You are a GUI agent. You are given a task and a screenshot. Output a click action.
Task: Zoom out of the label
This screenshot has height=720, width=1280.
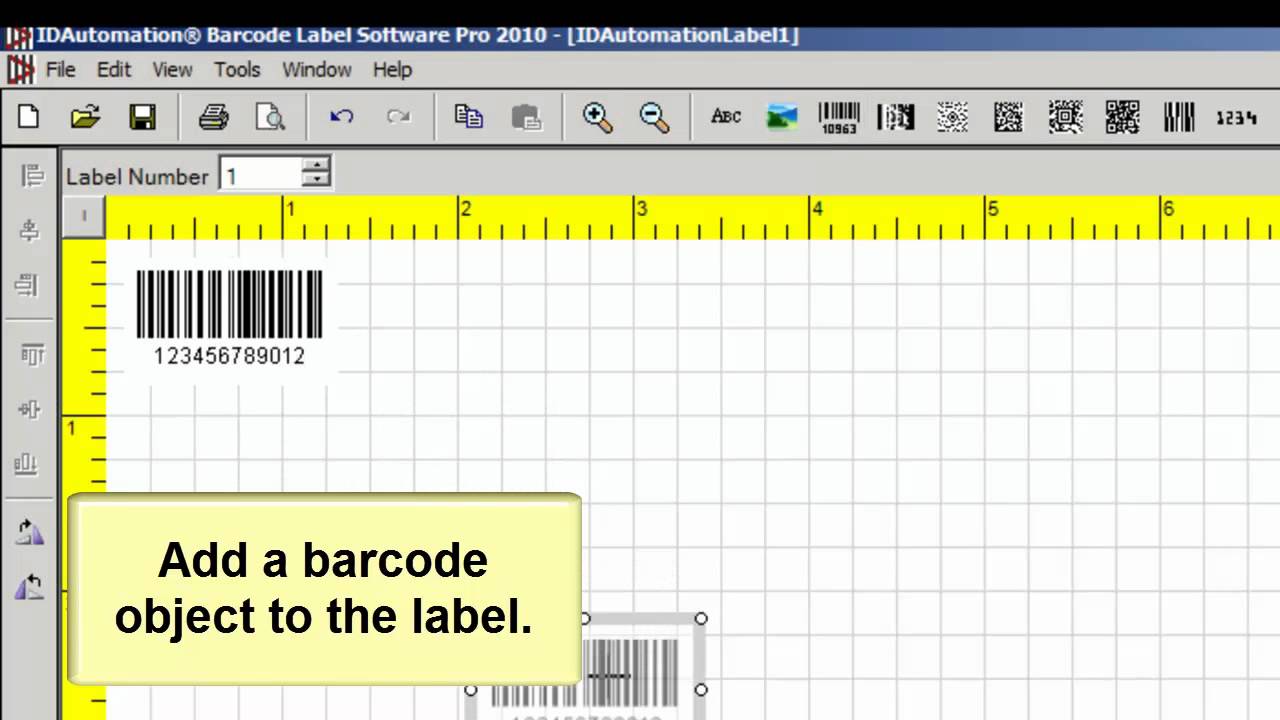[654, 117]
